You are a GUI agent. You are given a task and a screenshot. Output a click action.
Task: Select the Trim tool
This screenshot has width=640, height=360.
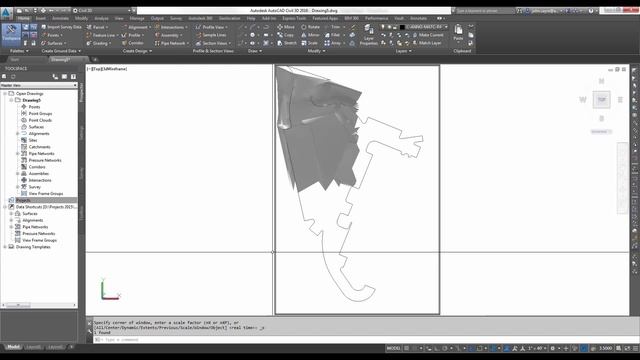tap(334, 27)
